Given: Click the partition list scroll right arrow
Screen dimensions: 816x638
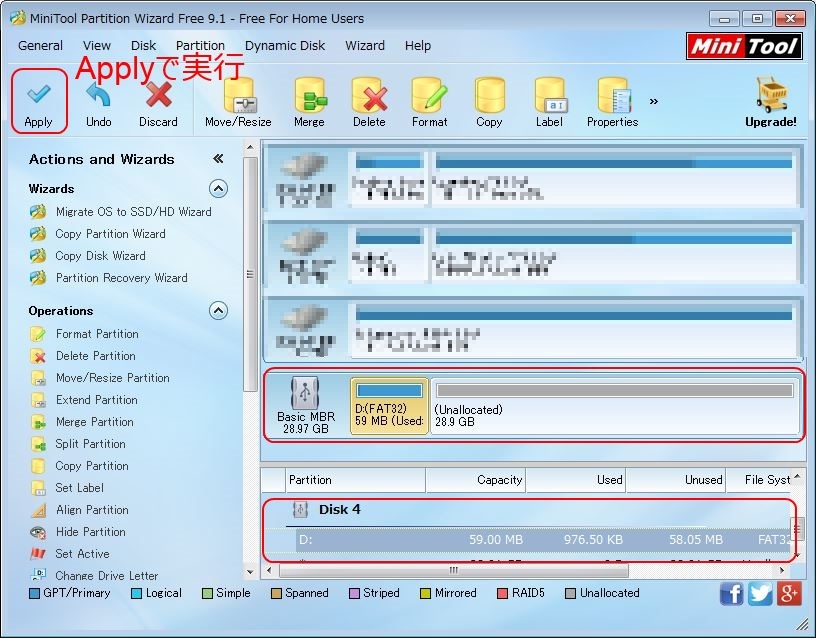Looking at the screenshot, I should pos(782,570).
